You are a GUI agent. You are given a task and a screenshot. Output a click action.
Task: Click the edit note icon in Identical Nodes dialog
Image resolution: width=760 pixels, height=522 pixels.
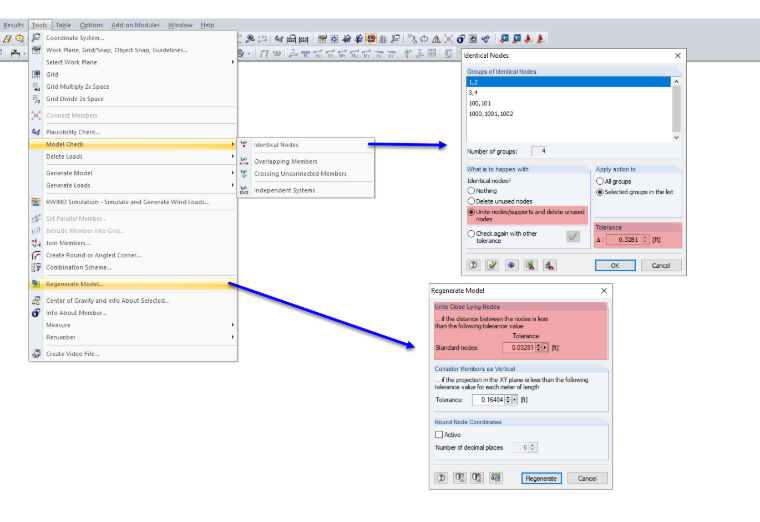click(492, 265)
